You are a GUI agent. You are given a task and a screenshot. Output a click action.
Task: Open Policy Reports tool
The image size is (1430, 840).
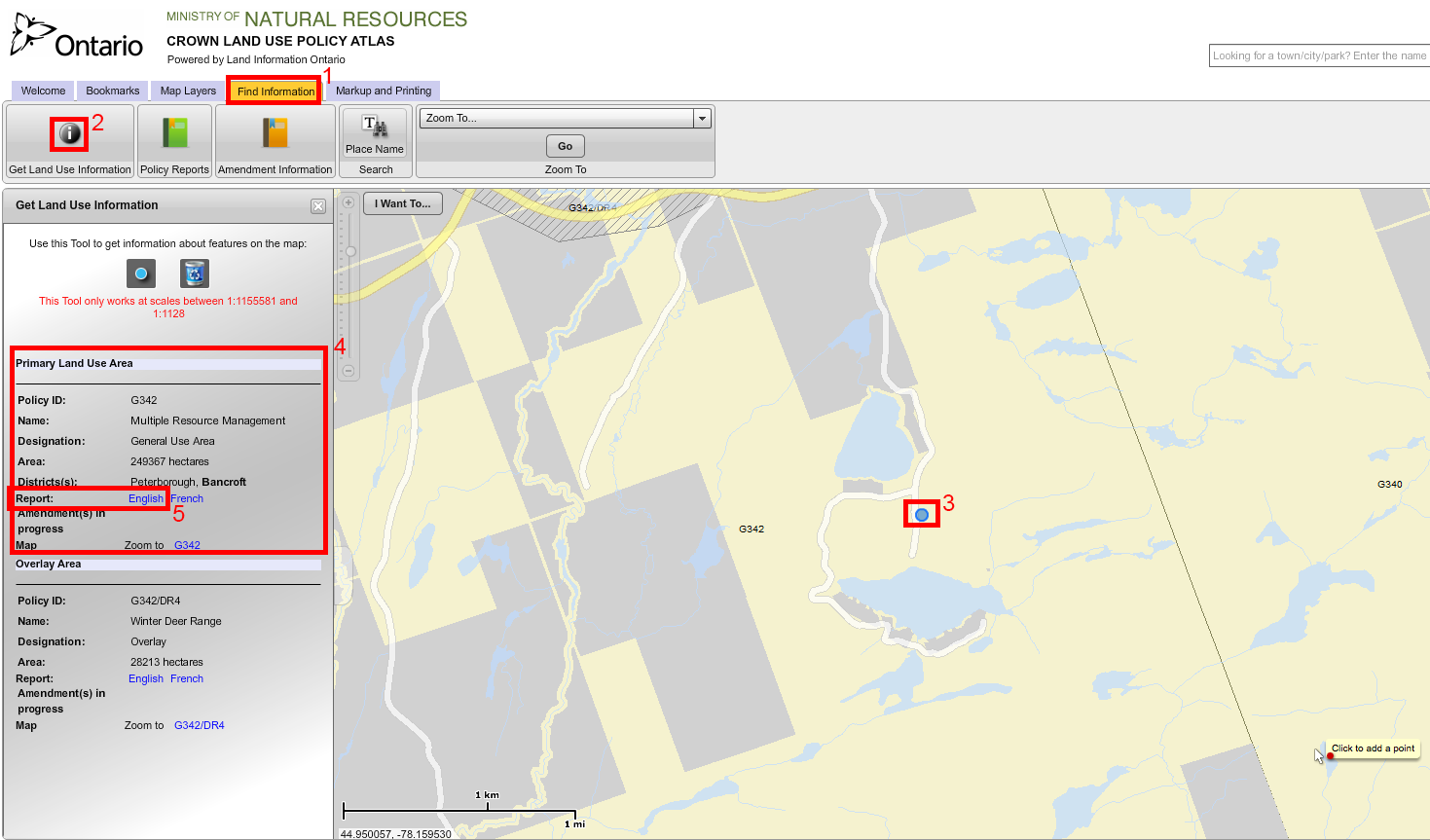[175, 141]
